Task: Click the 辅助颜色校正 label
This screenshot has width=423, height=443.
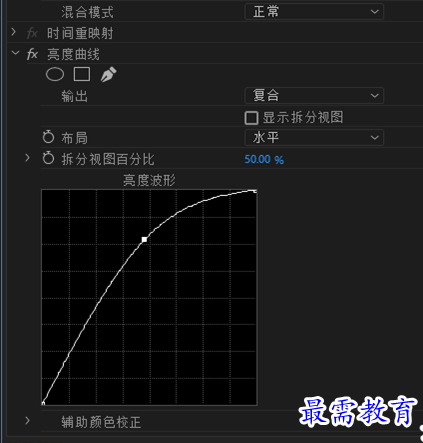Action: (x=101, y=422)
